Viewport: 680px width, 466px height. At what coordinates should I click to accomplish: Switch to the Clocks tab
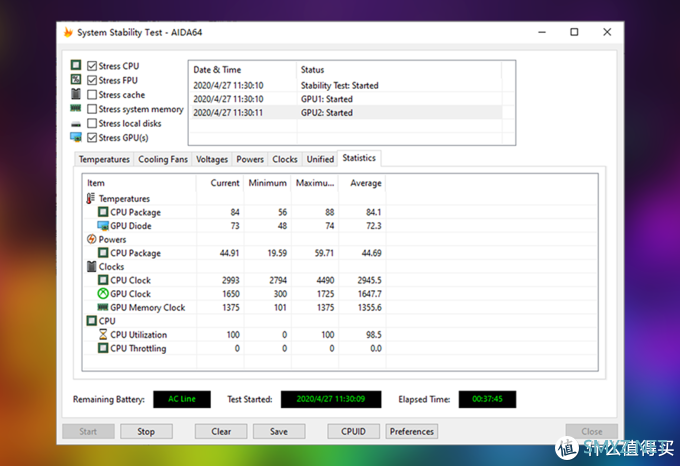(x=284, y=159)
